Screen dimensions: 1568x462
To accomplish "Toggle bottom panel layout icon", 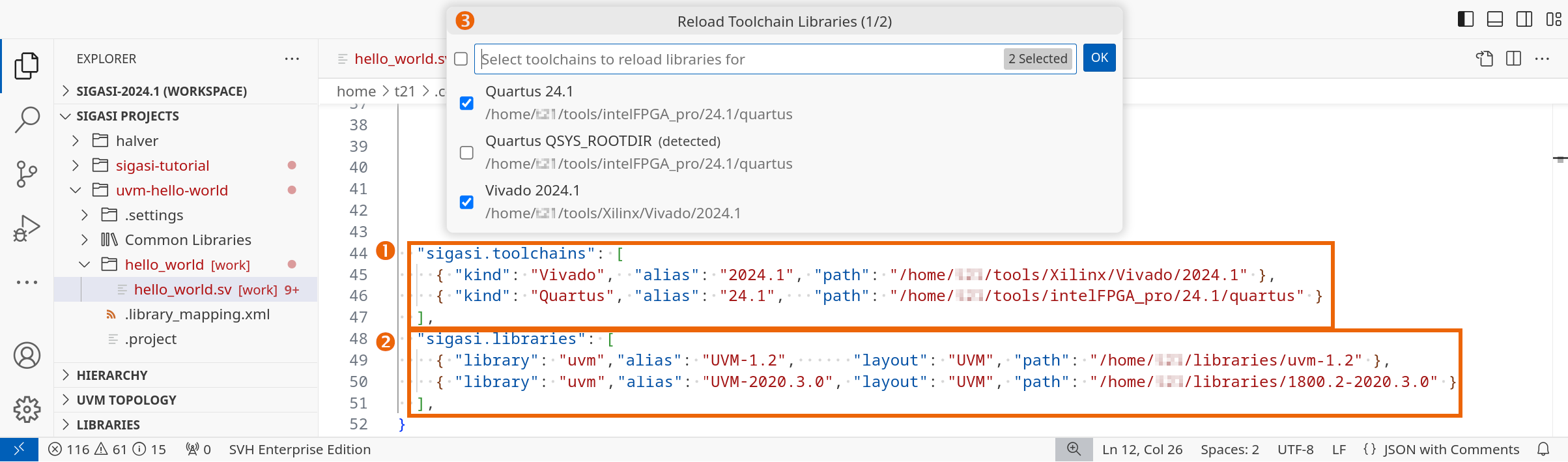I will (x=1495, y=19).
